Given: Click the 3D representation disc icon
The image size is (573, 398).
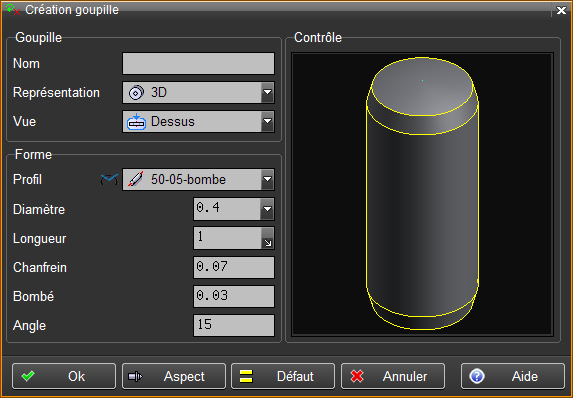Looking at the screenshot, I should coord(136,93).
